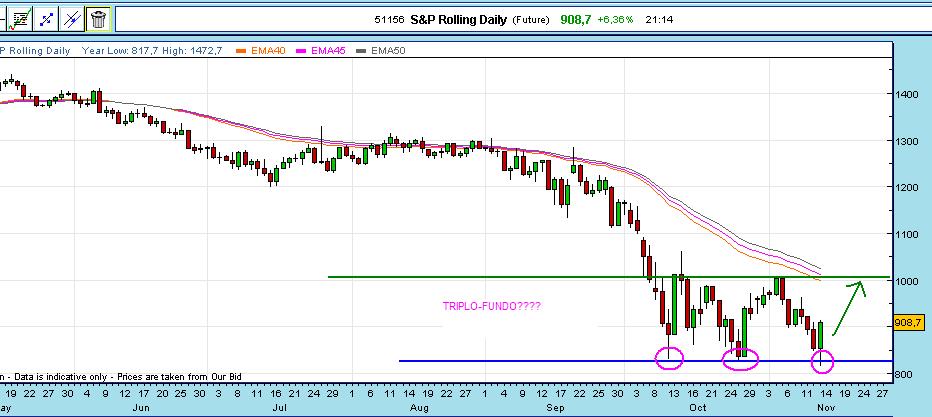Click the Aug month label

(x=420, y=407)
